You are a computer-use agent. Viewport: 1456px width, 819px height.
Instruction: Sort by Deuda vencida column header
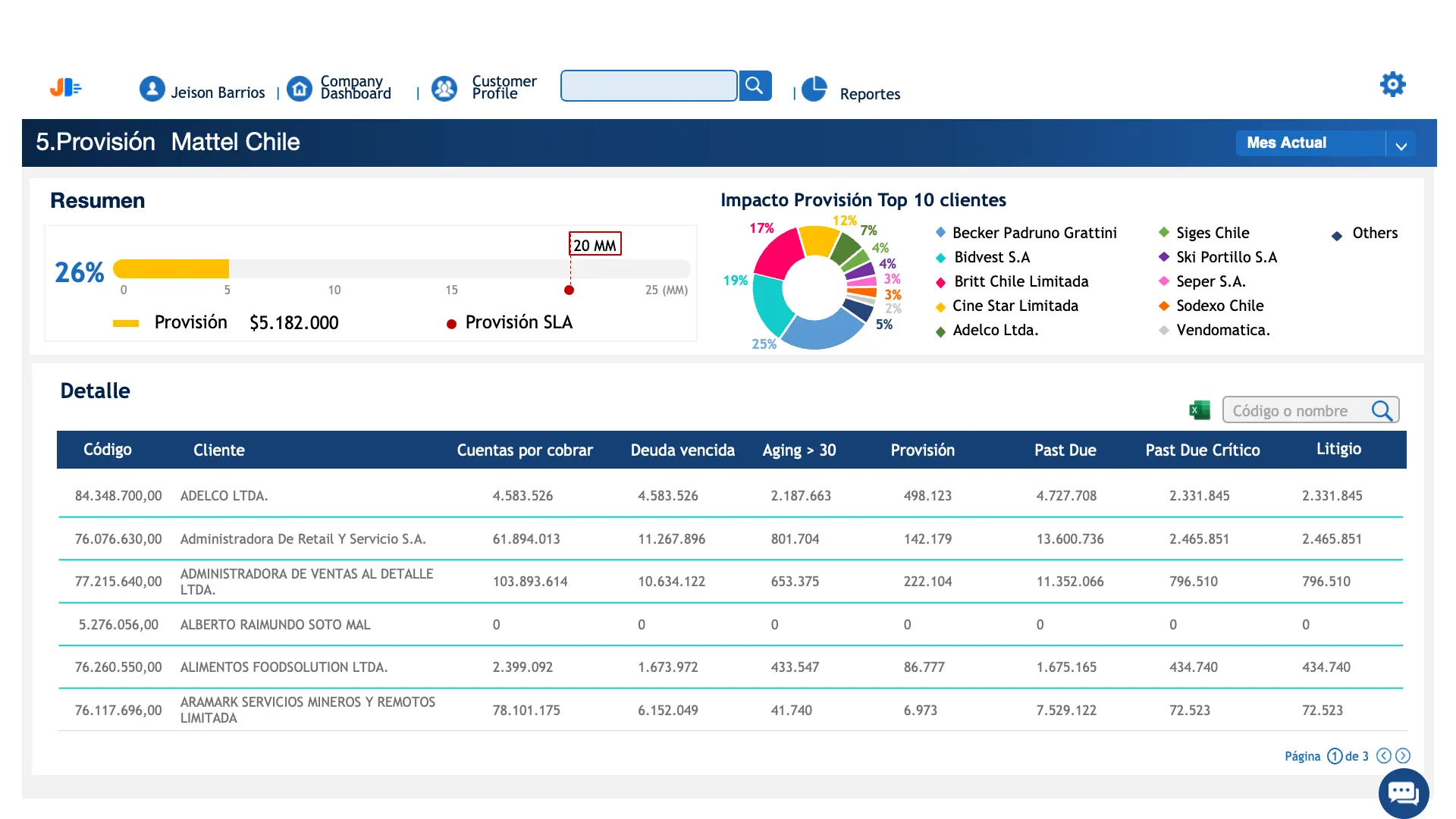pyautogui.click(x=682, y=450)
